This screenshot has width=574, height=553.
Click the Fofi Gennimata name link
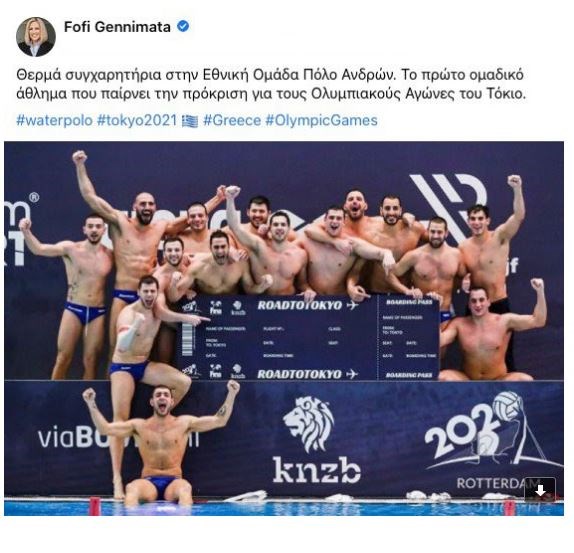pos(117,27)
